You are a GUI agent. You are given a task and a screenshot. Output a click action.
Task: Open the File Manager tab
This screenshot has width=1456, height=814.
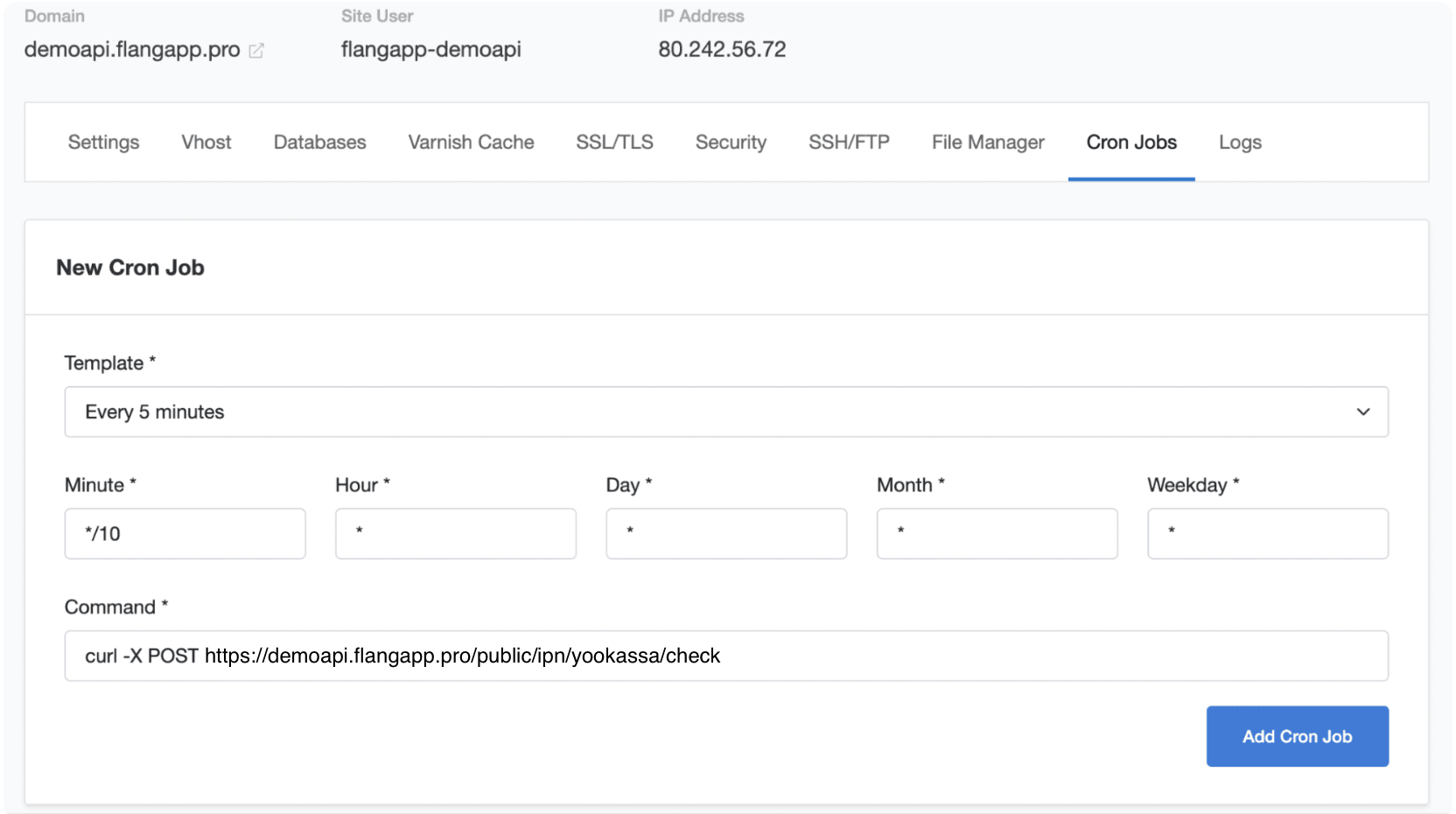coord(988,143)
